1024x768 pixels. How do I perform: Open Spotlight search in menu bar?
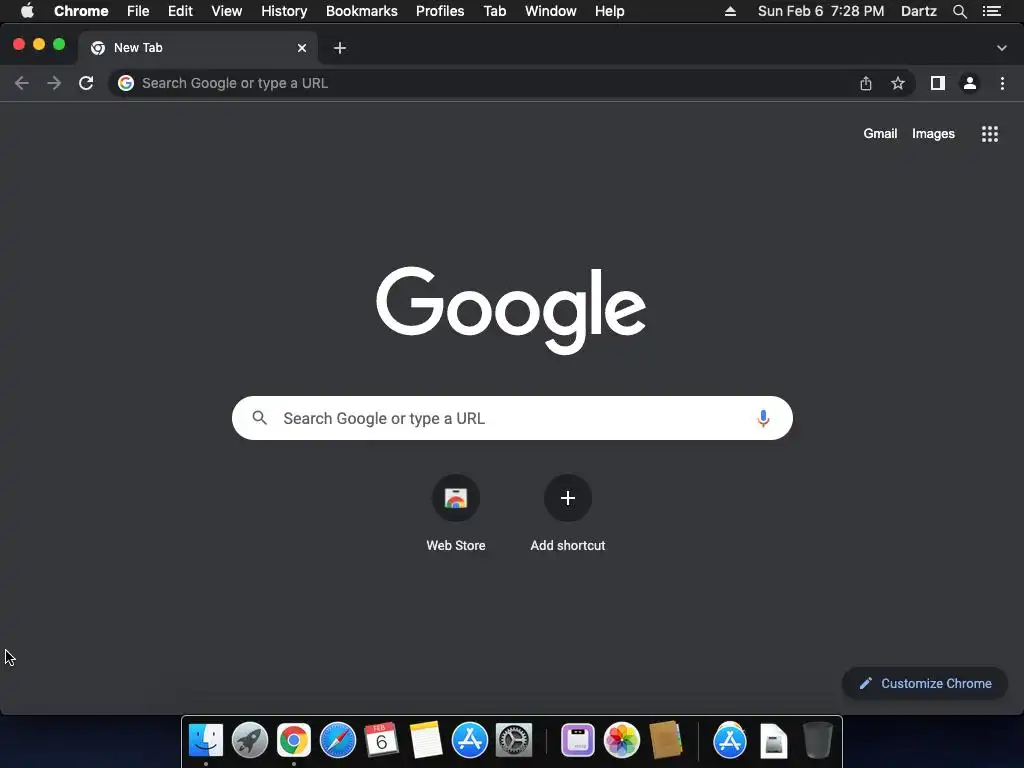959,11
